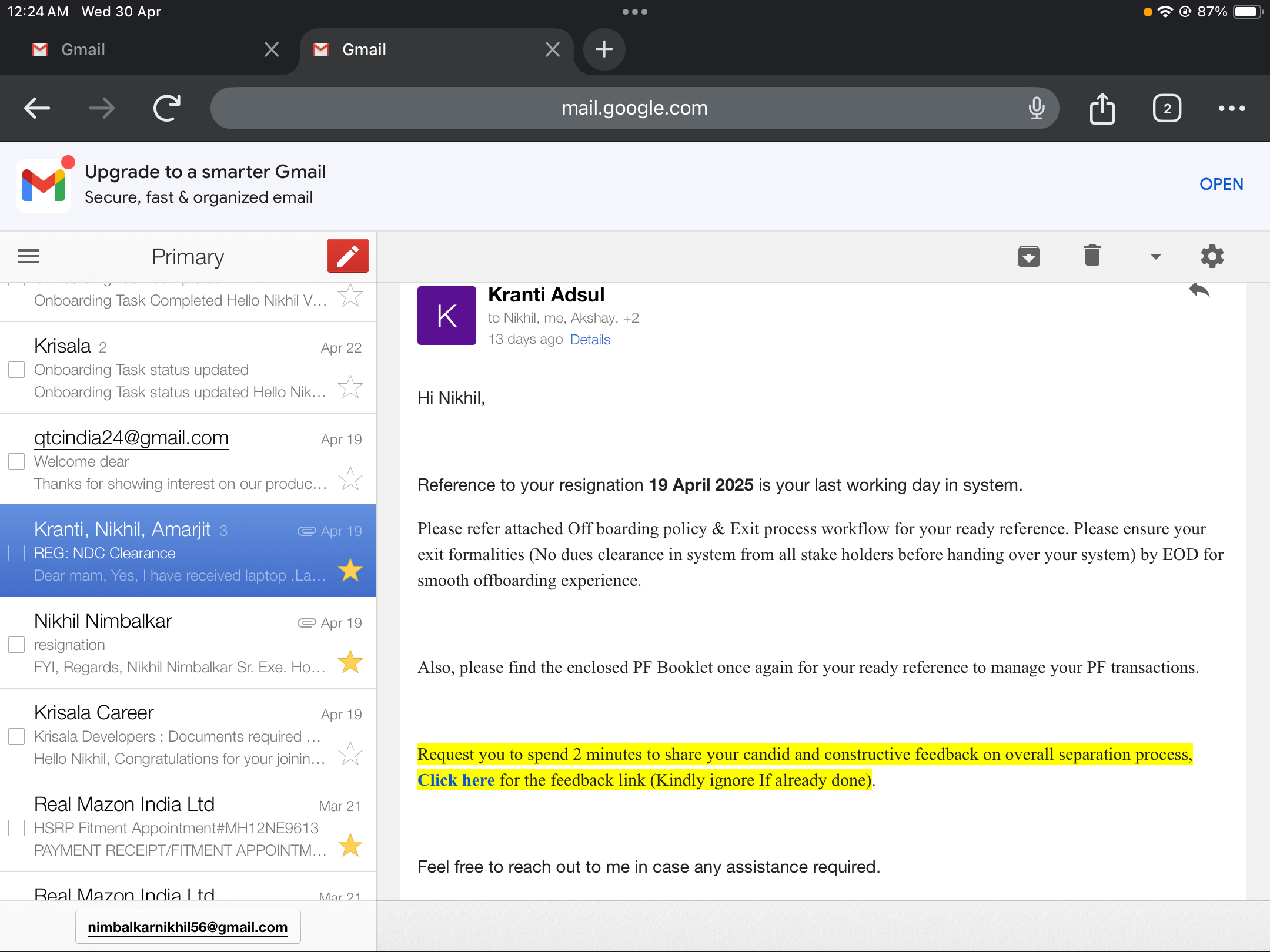Tap the mail.google.com address bar
1270x952 pixels.
634,109
